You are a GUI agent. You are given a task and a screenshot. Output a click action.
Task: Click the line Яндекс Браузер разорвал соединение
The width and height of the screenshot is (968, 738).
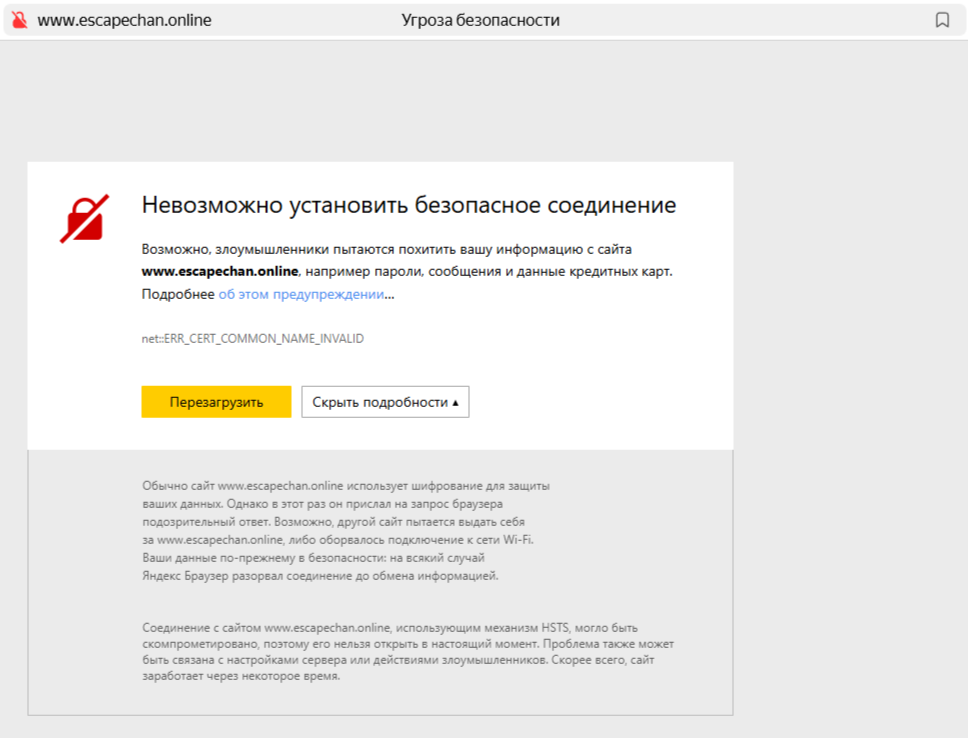[319, 576]
